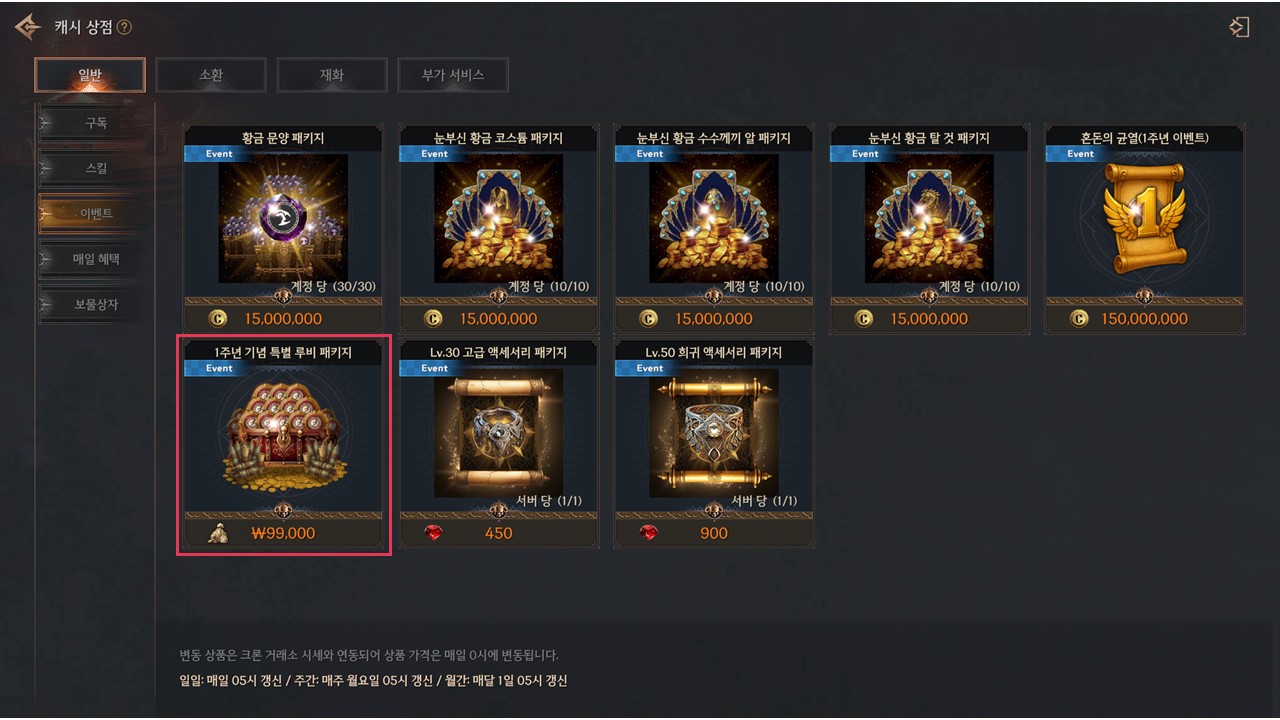Screen dimensions: 1280x720
Task: Click the Lv.30 고급 액세서리 ring scroll icon
Action: 498,432
